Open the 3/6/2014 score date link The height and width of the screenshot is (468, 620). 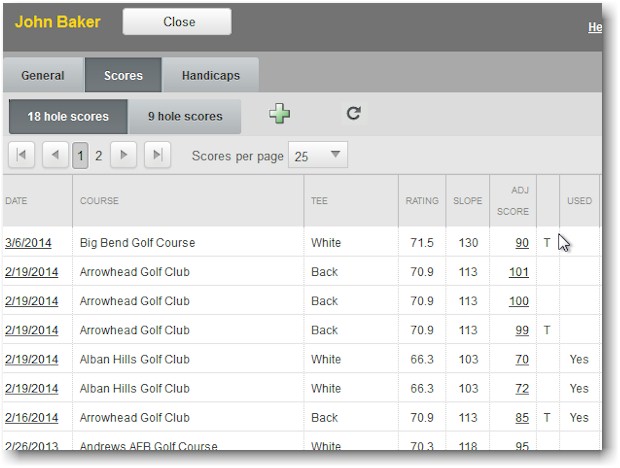(28, 243)
